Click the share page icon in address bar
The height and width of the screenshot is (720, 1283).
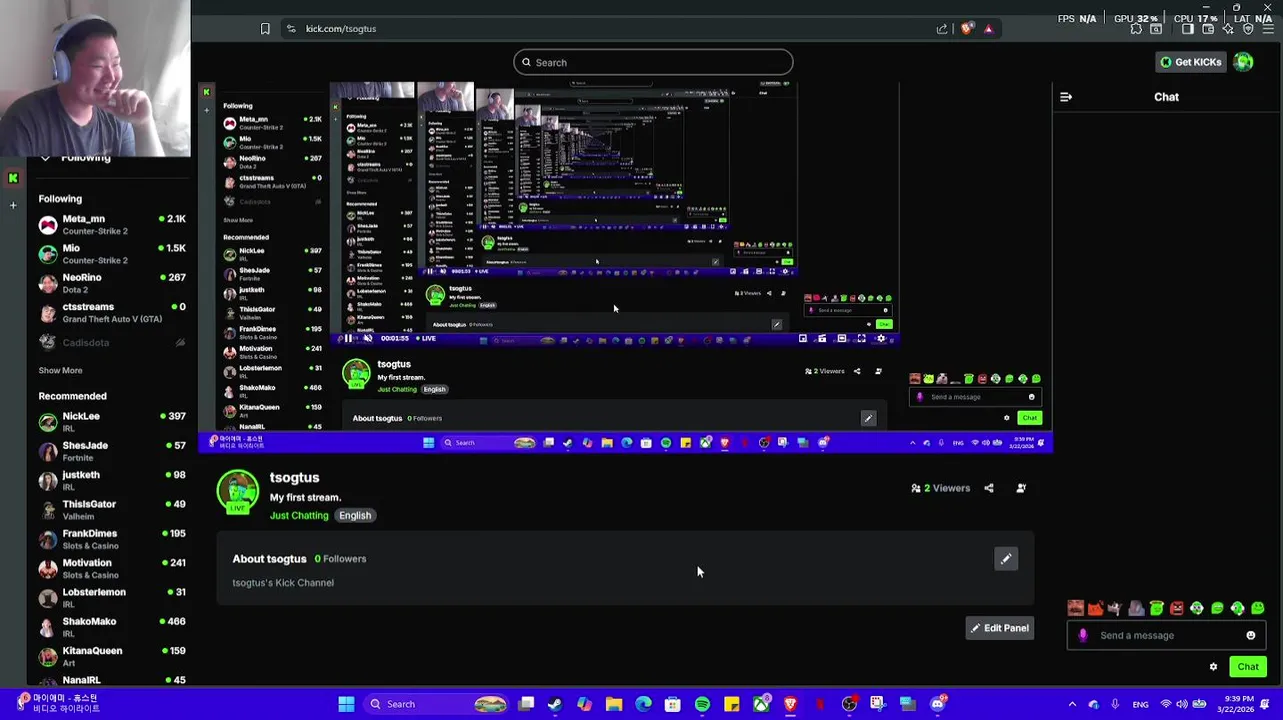tap(942, 29)
